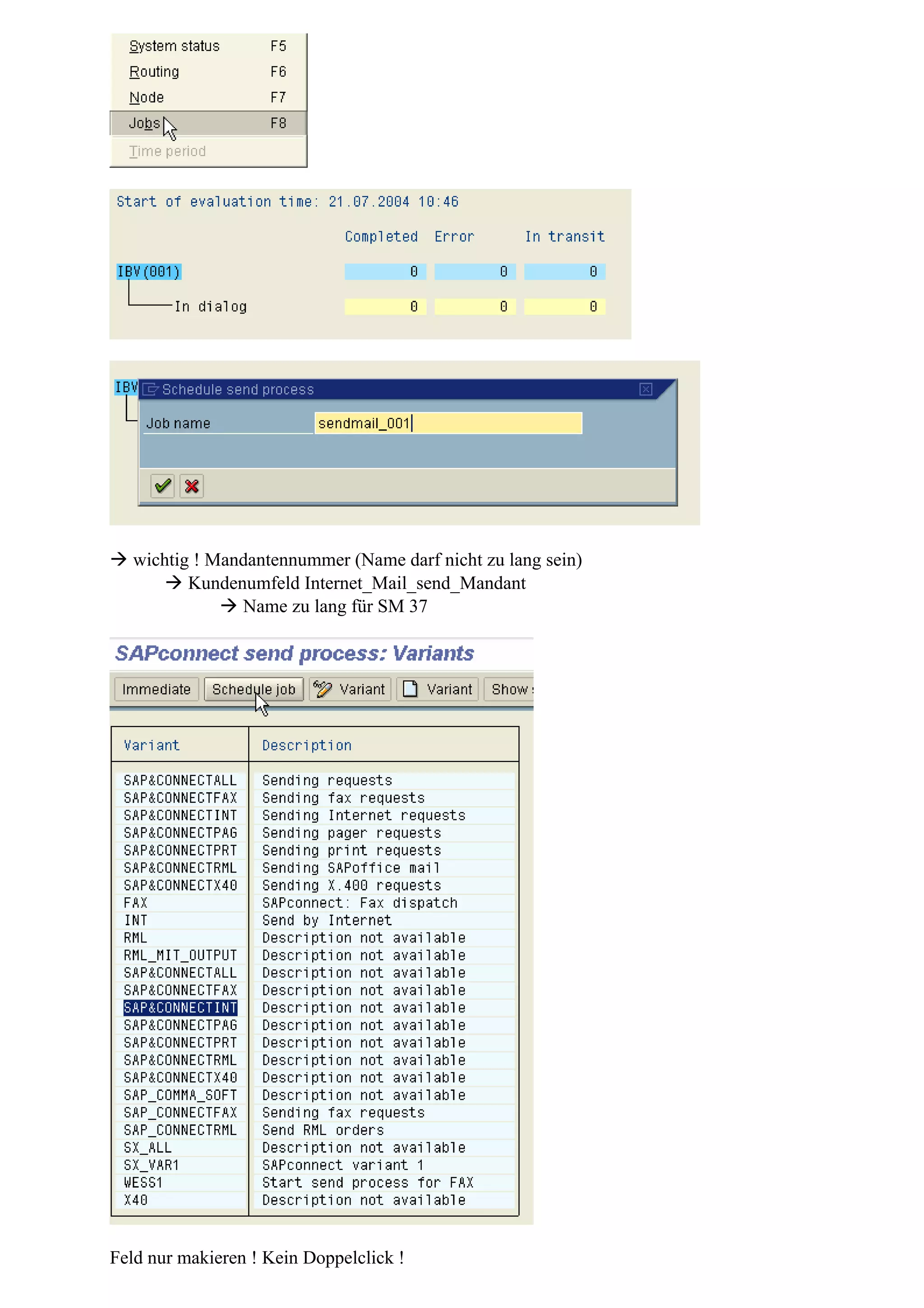924x1308 pixels.
Task: Click the blank-page create Variant button
Action: [437, 689]
